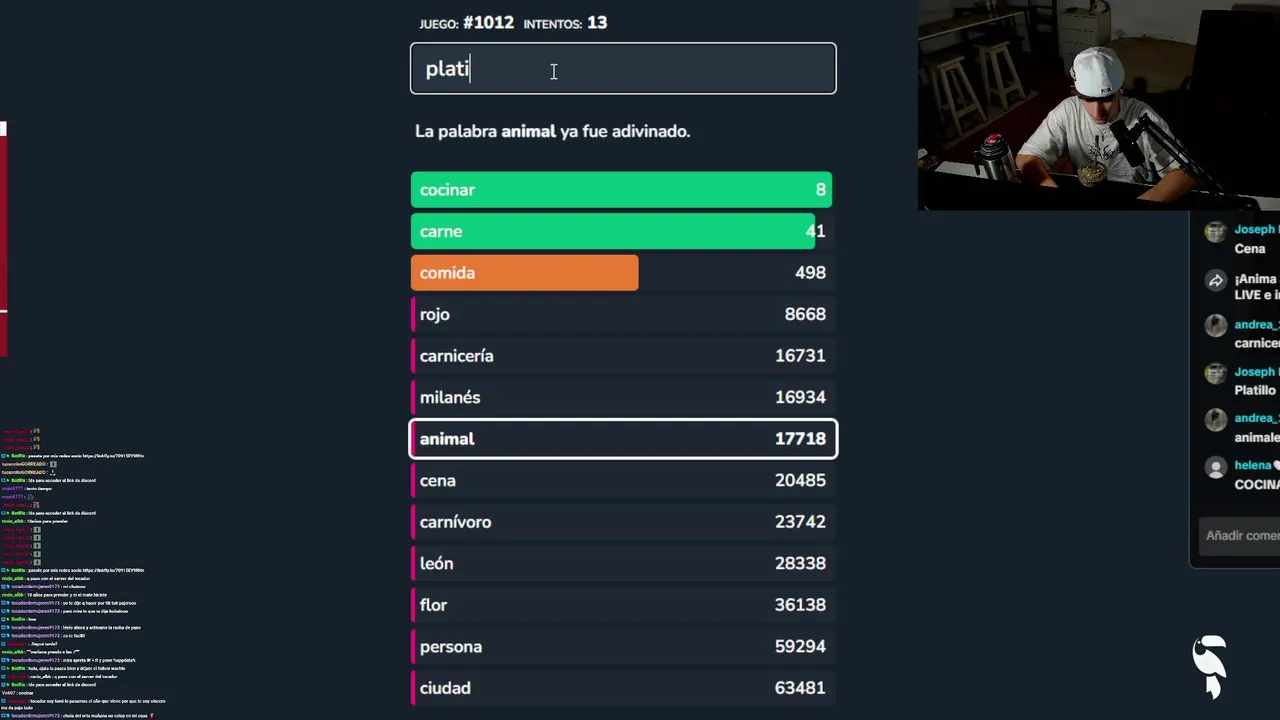Select the "carne" guess row

[x=621, y=231]
